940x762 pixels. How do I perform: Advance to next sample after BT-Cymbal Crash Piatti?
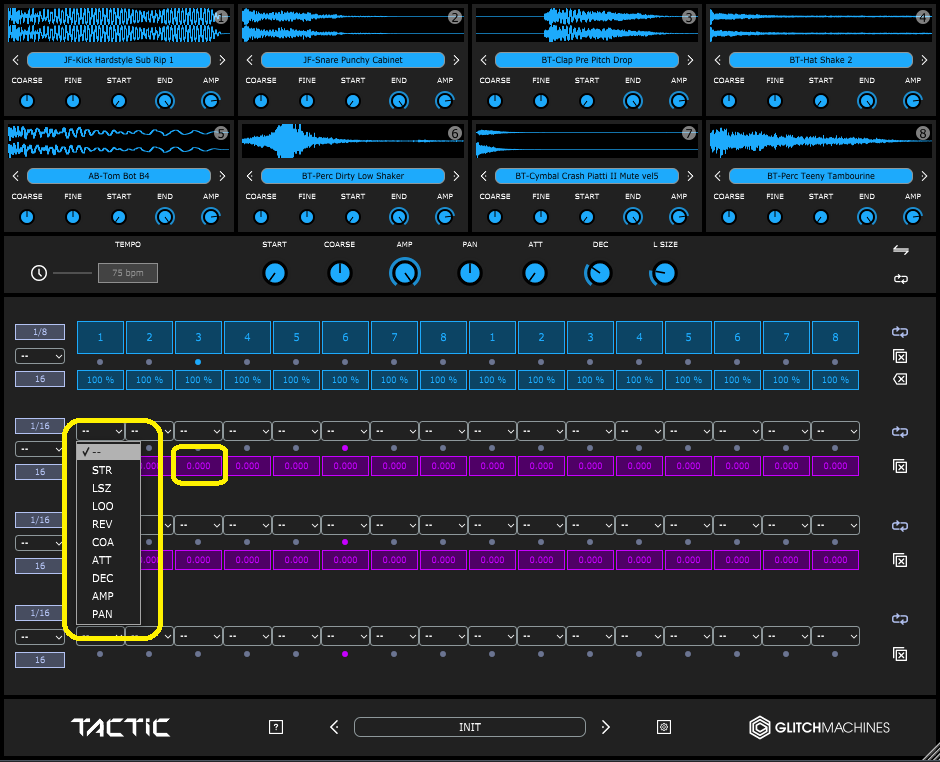(690, 176)
